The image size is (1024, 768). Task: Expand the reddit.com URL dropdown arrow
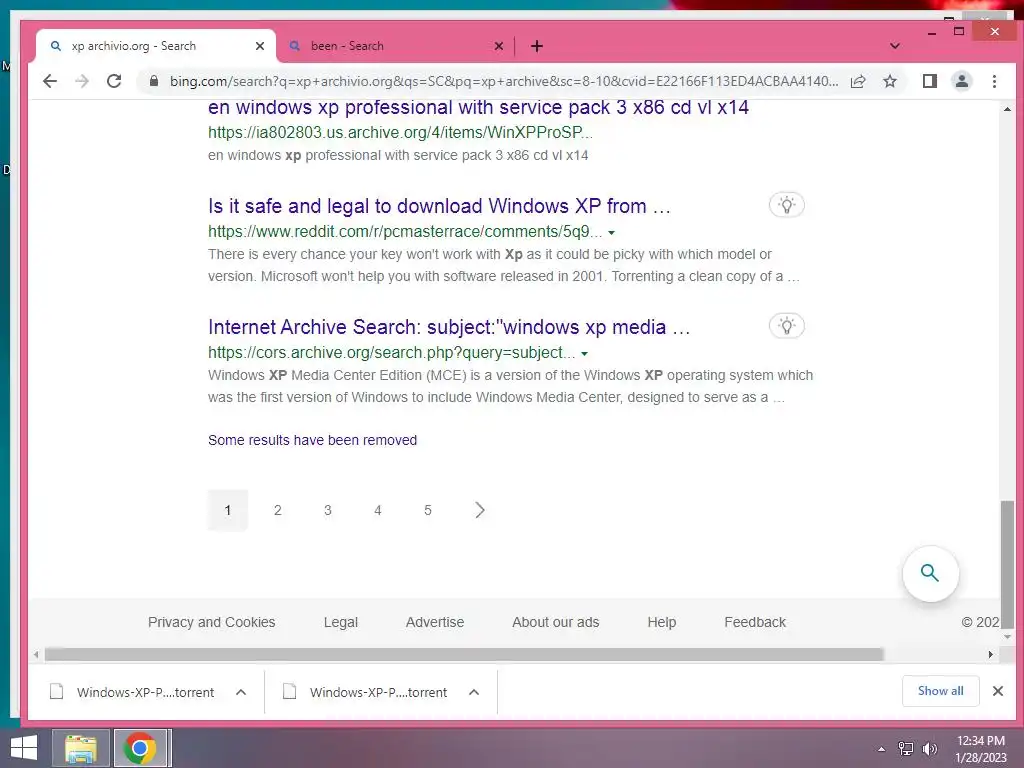(612, 232)
